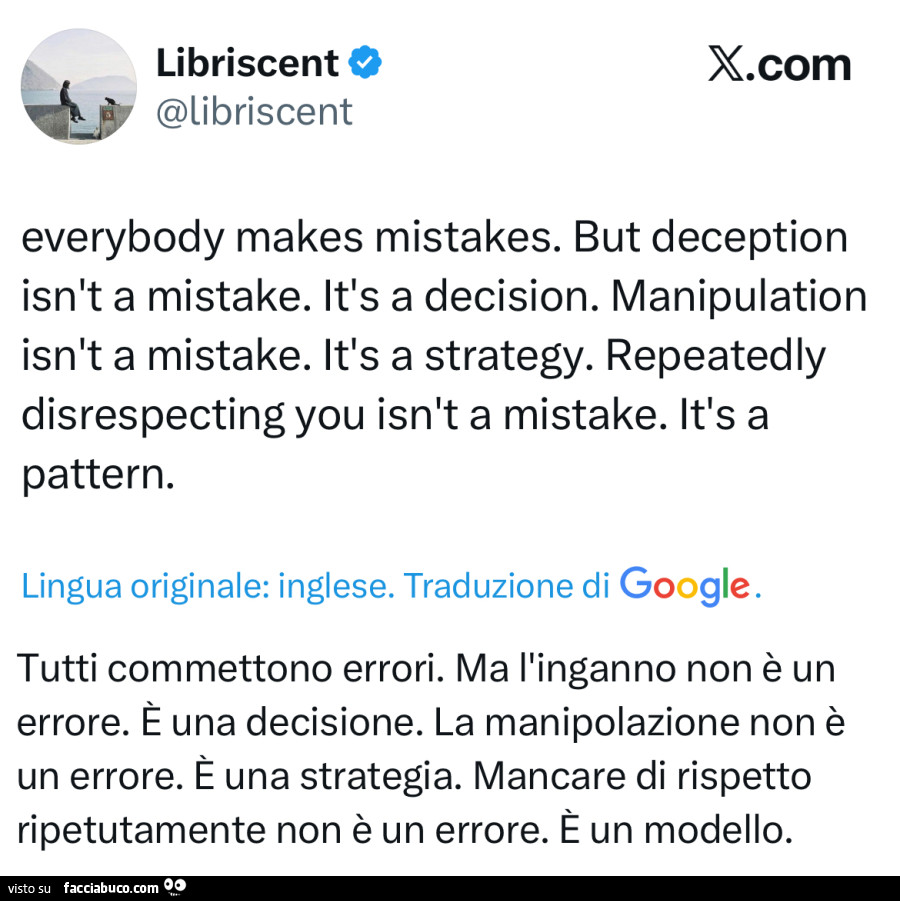Screen dimensions: 900x901
Task: Click the colorful Google logo
Action: (685, 586)
